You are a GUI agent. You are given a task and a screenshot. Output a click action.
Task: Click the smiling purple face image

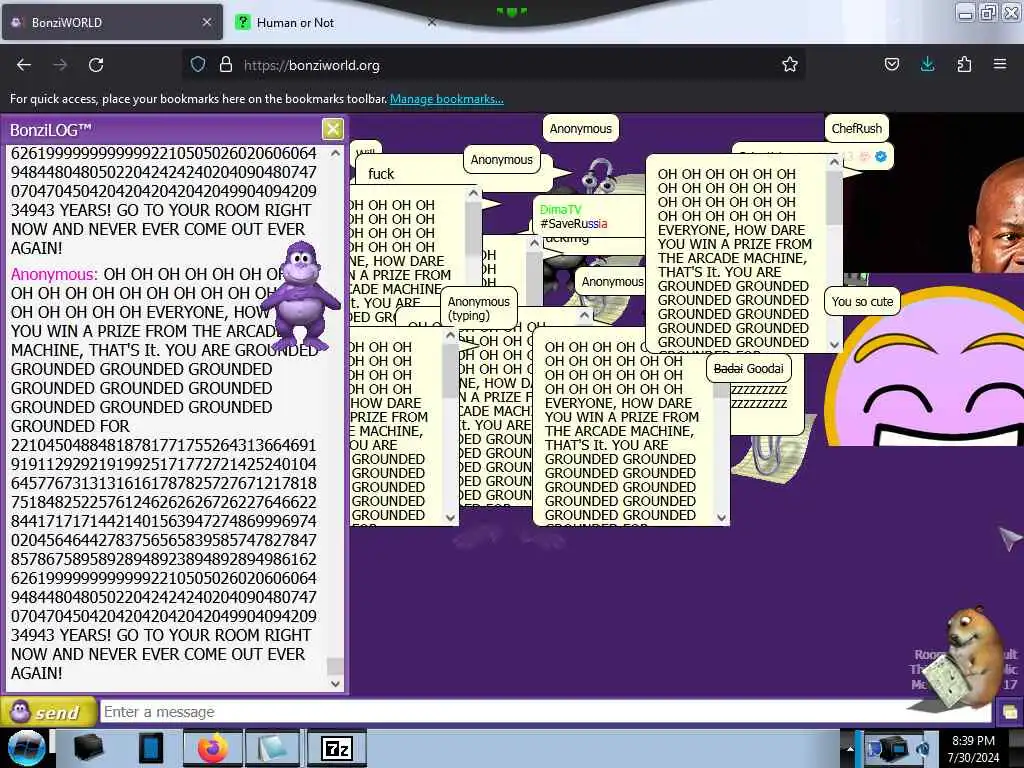pyautogui.click(x=924, y=367)
